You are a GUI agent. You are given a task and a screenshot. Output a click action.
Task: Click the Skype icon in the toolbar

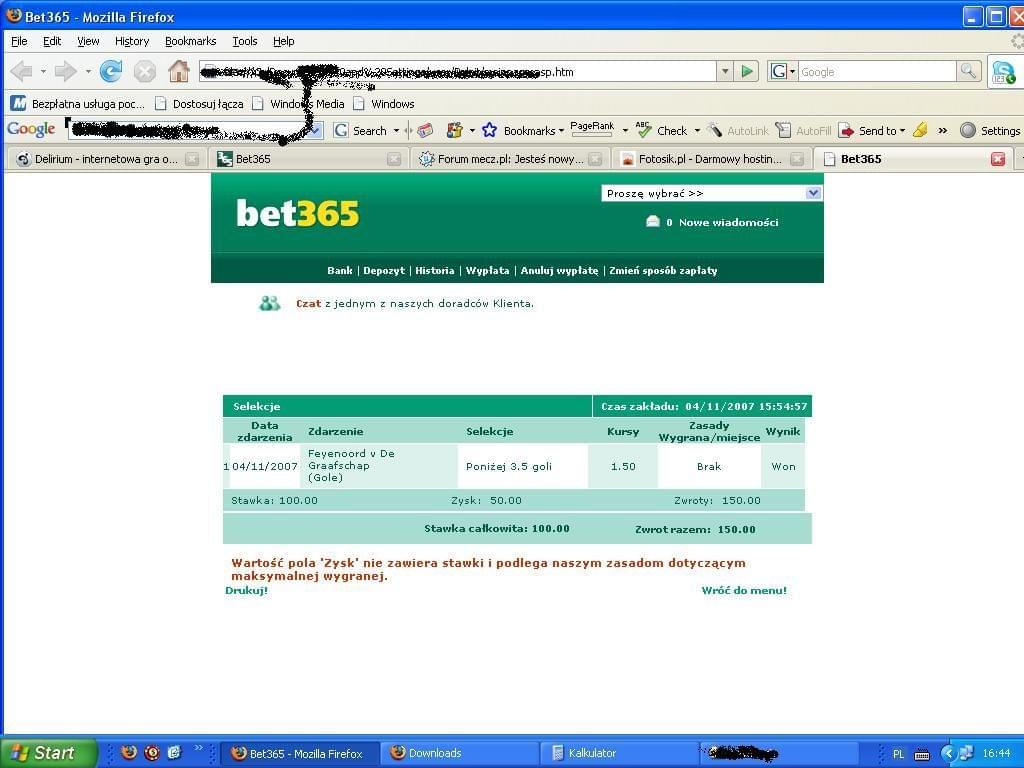1003,72
